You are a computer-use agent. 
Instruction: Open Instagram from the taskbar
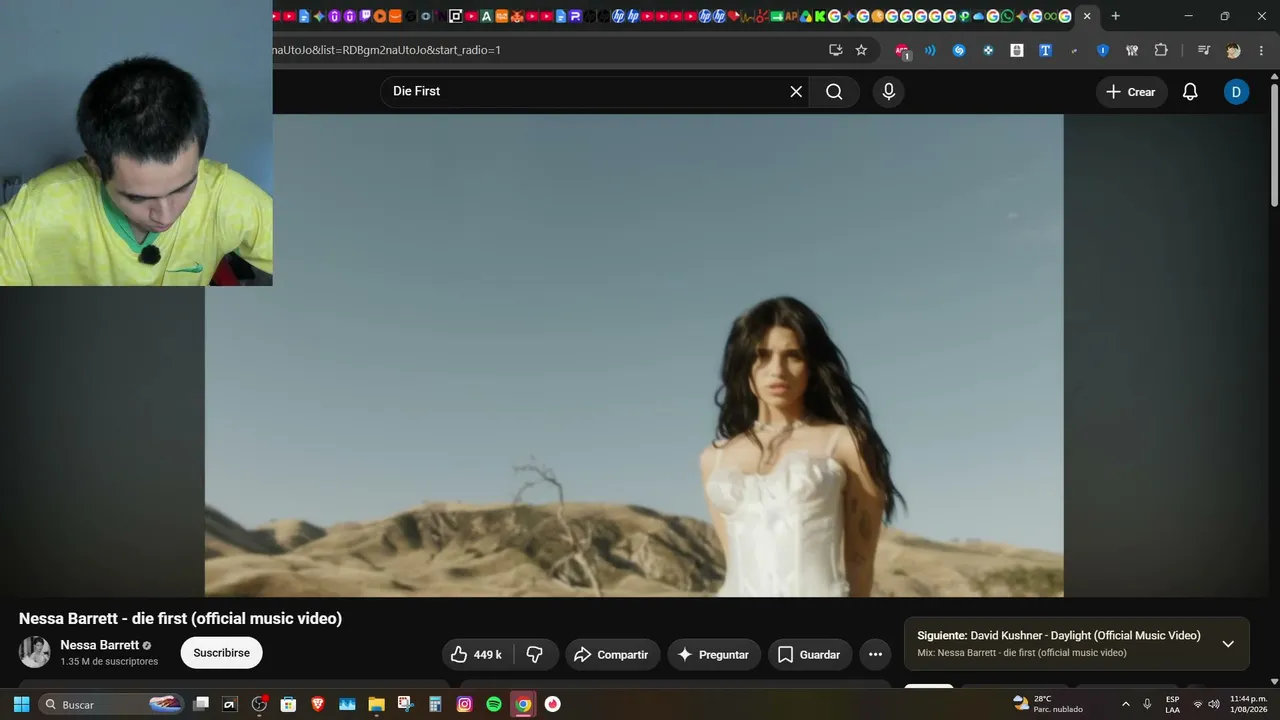pos(464,704)
